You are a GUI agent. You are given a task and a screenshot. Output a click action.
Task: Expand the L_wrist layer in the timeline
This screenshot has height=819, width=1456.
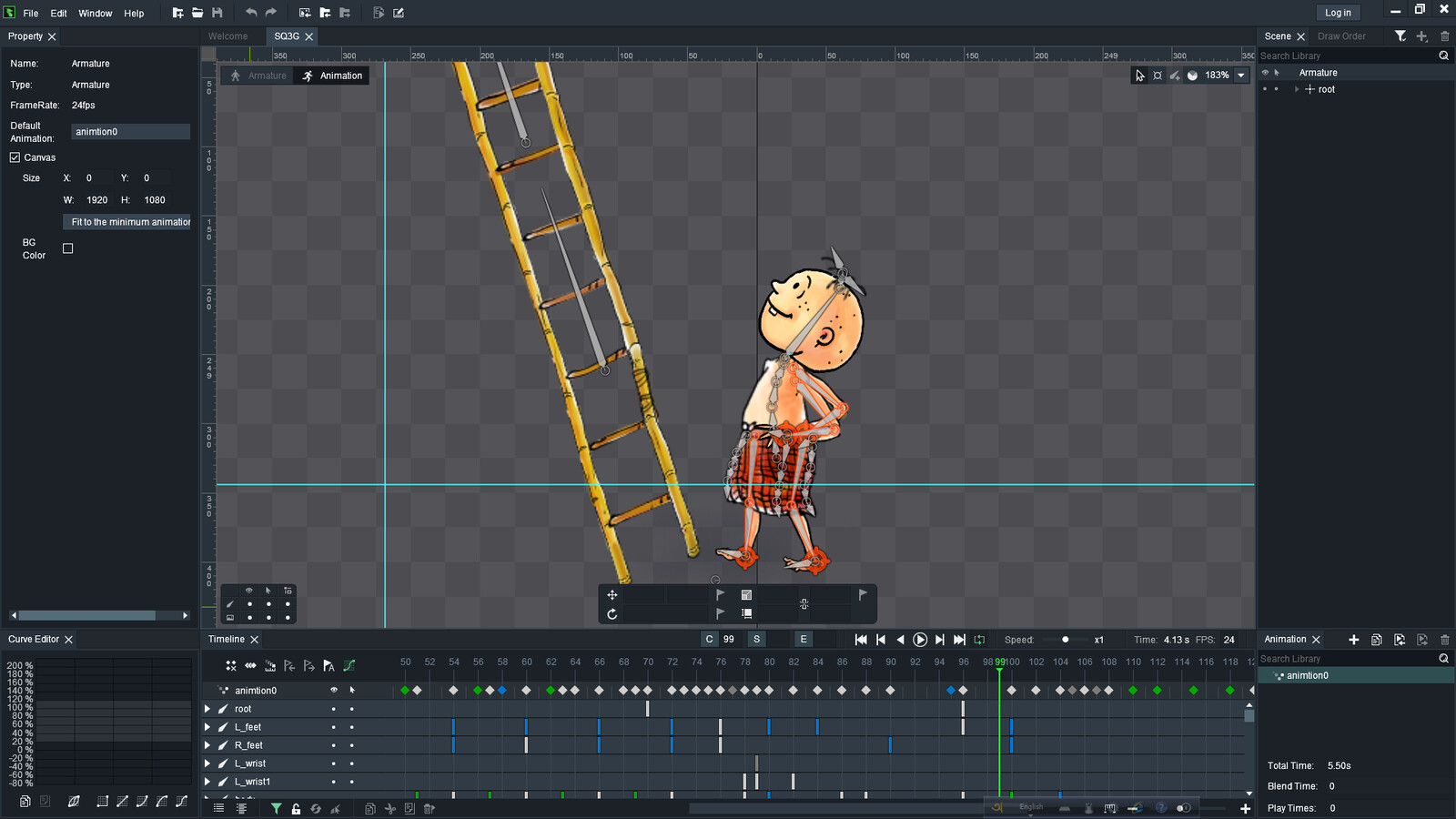(x=207, y=763)
